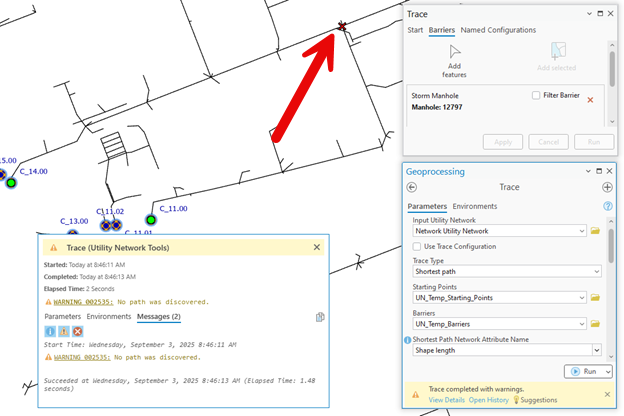Image resolution: width=624 pixels, height=416 pixels.
Task: Browse for Input Utility Network folder
Action: click(595, 231)
